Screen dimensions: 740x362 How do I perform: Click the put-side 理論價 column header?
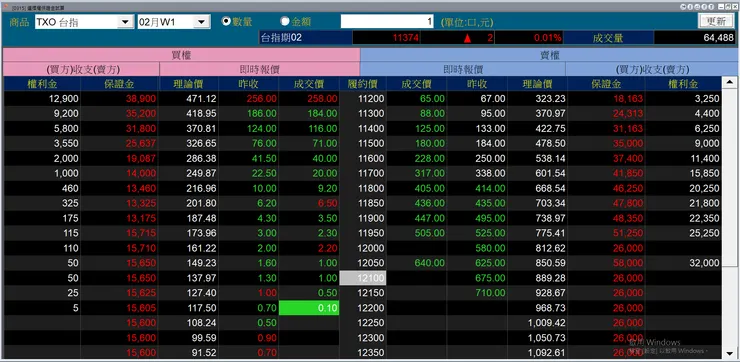coord(537,84)
